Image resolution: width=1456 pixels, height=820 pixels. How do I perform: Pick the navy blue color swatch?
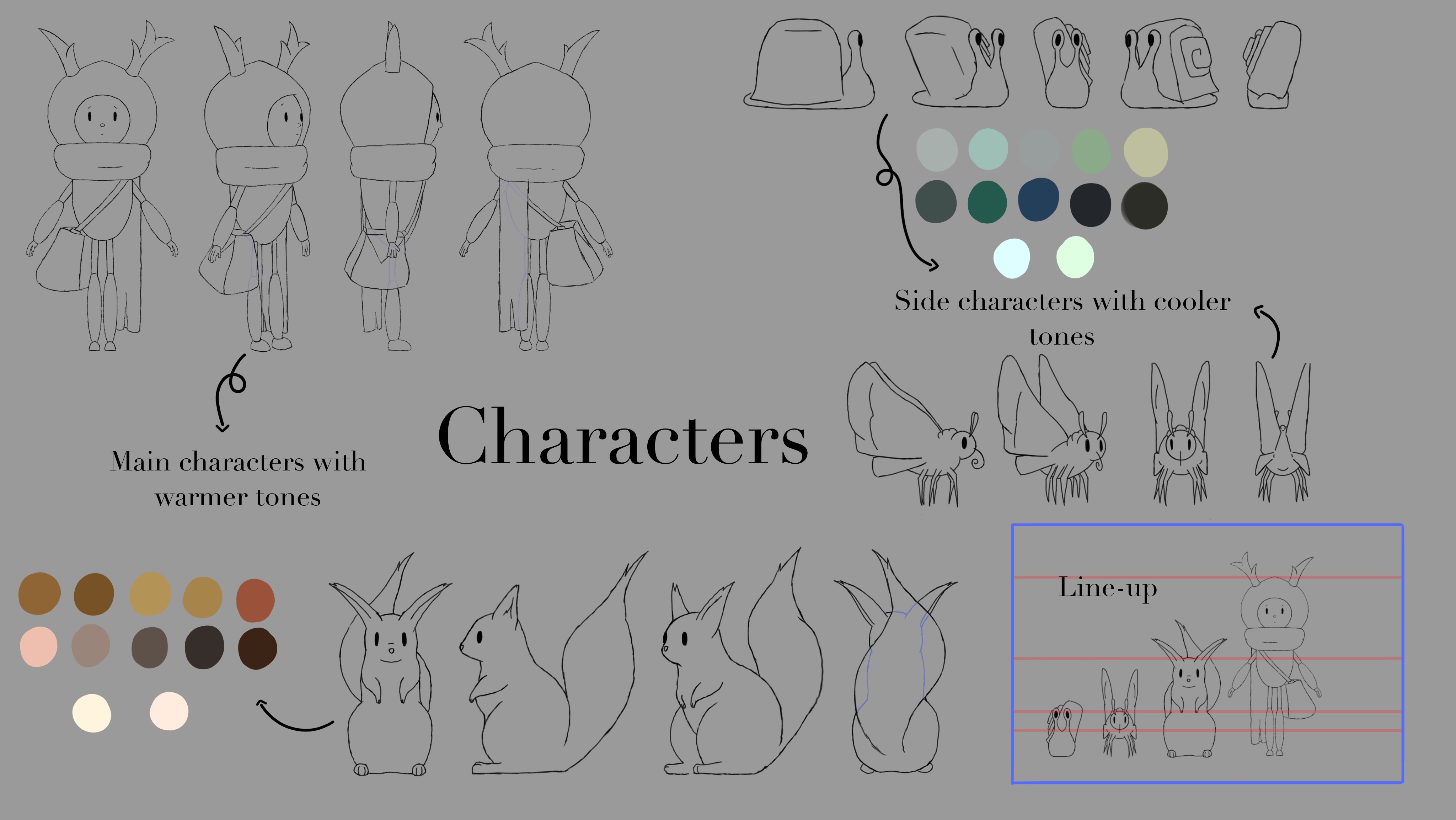pos(1038,199)
